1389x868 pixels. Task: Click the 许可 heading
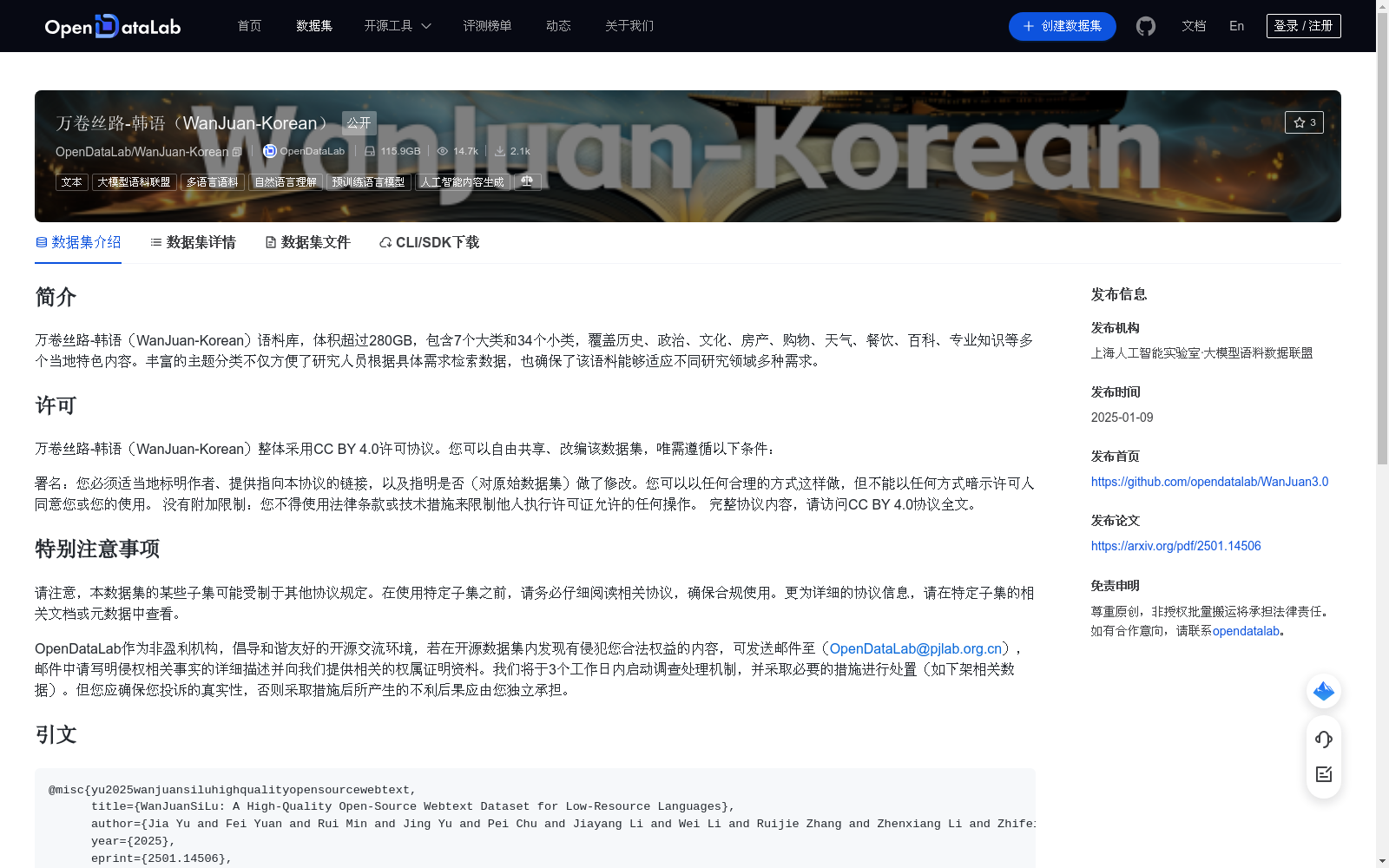click(56, 405)
